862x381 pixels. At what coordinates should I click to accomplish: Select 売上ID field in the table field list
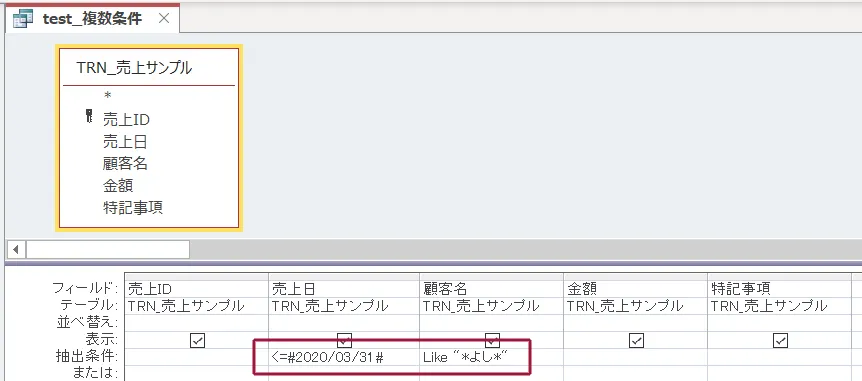[x=126, y=119]
